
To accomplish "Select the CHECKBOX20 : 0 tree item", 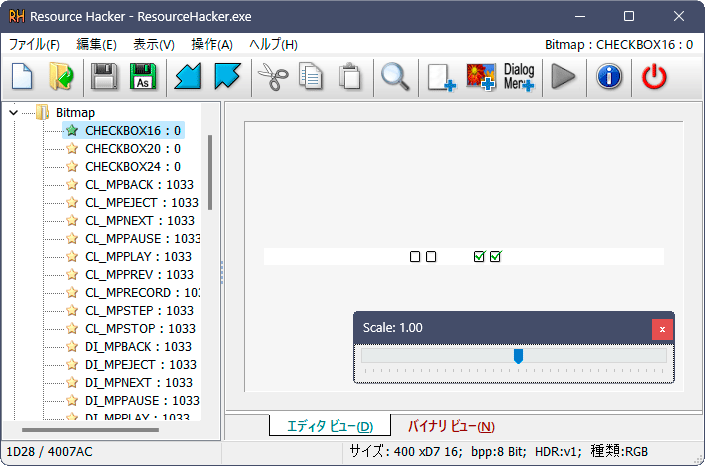I will click(133, 148).
